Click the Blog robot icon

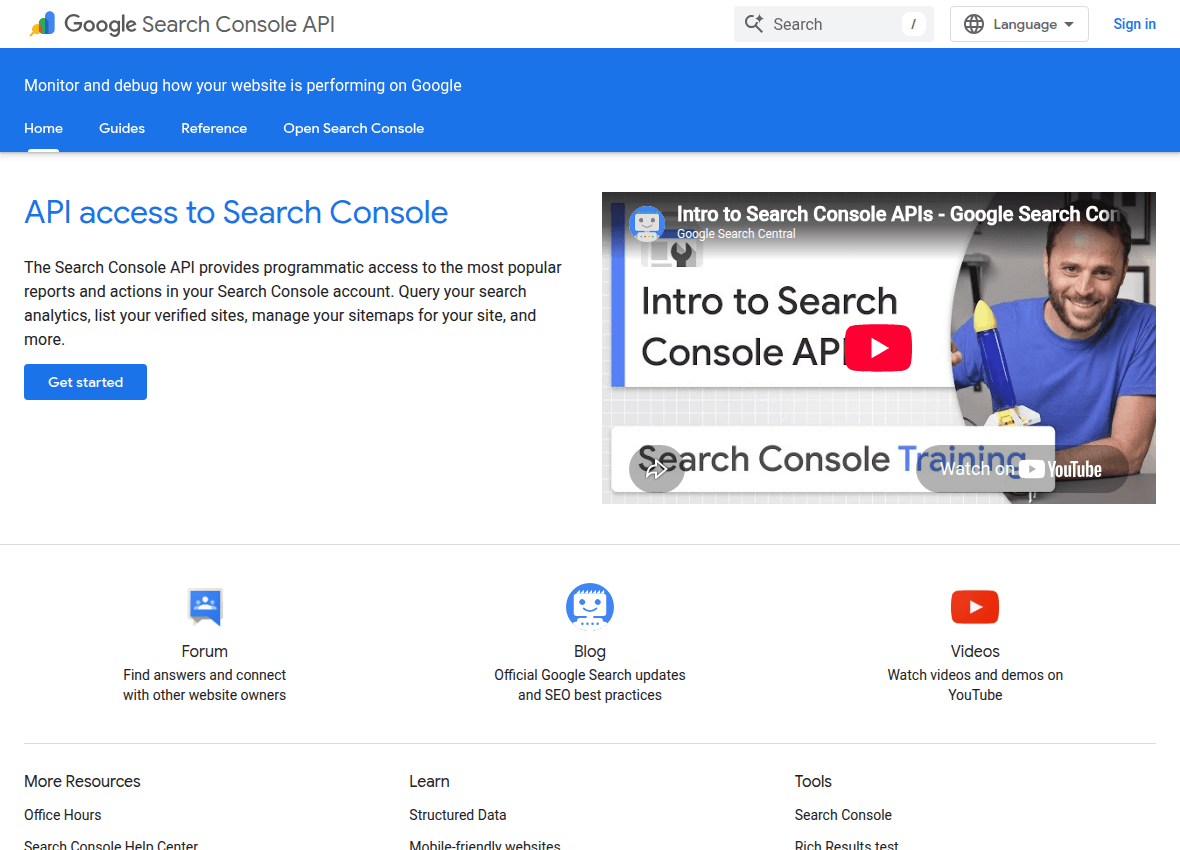click(x=590, y=606)
